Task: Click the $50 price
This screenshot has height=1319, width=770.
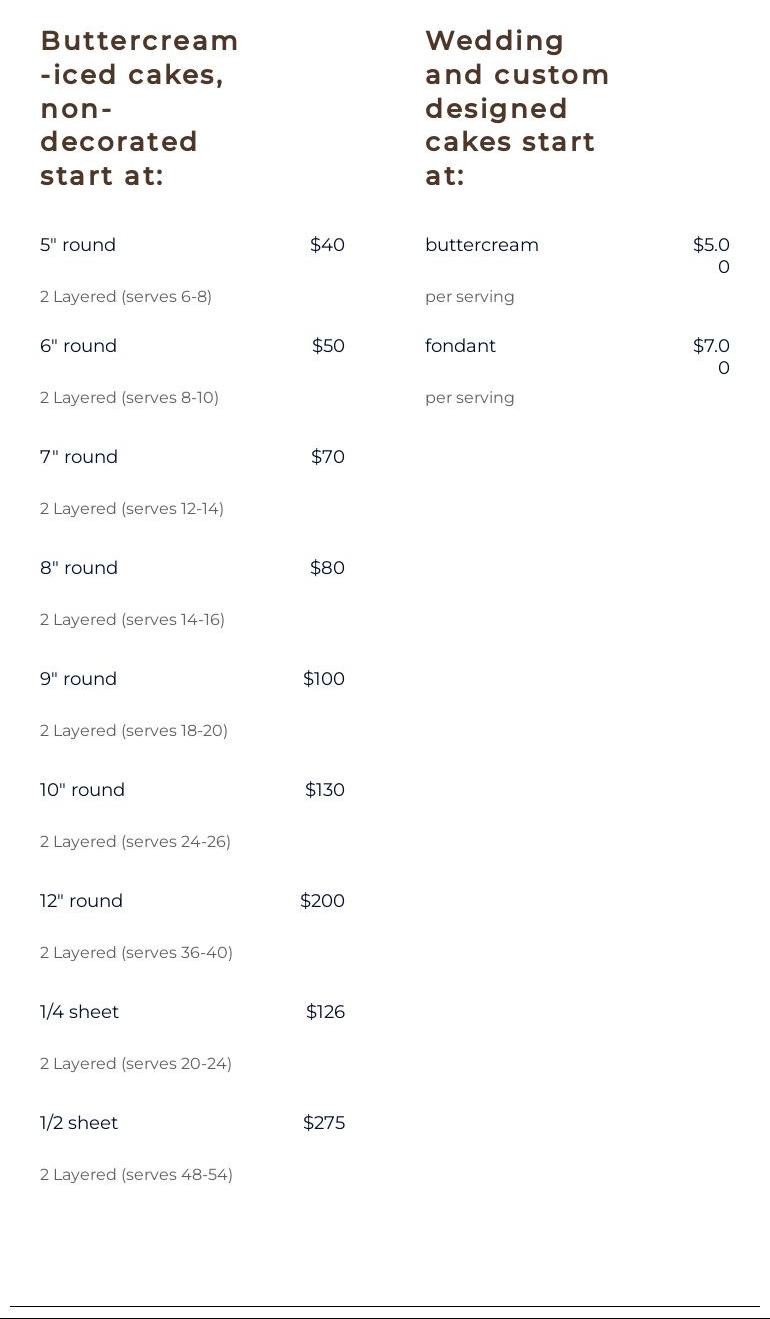Action: [328, 346]
